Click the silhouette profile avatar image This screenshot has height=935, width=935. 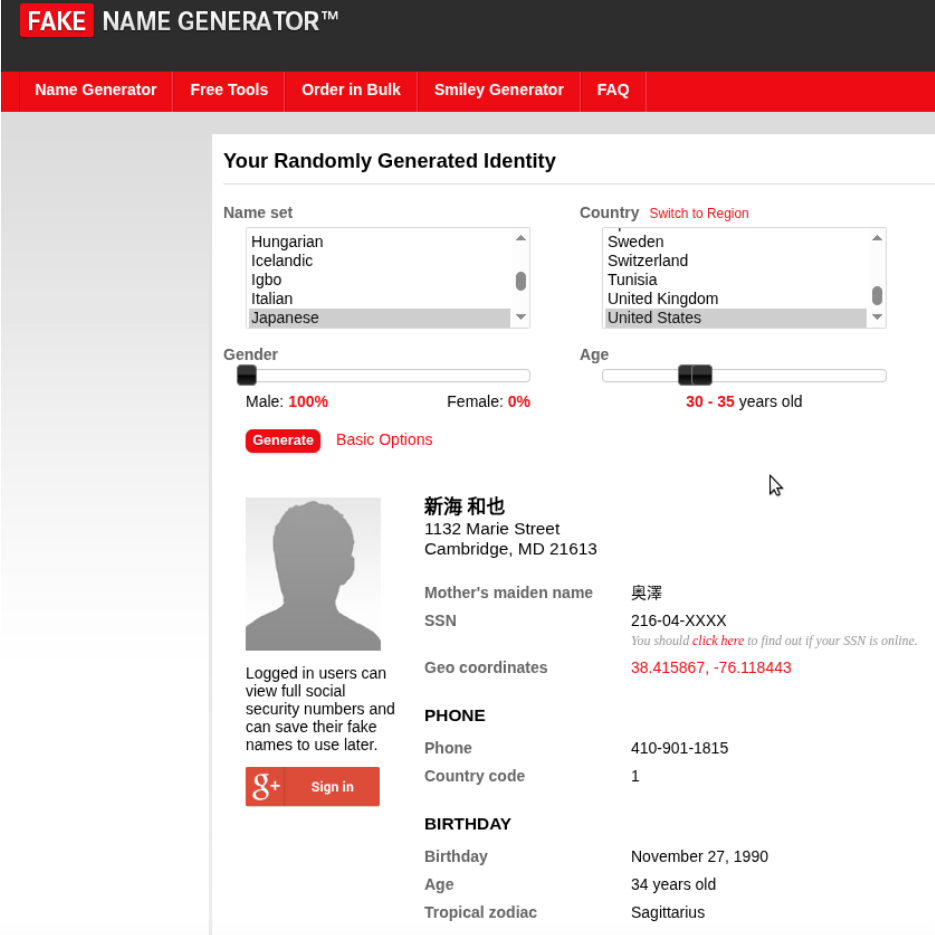(313, 574)
